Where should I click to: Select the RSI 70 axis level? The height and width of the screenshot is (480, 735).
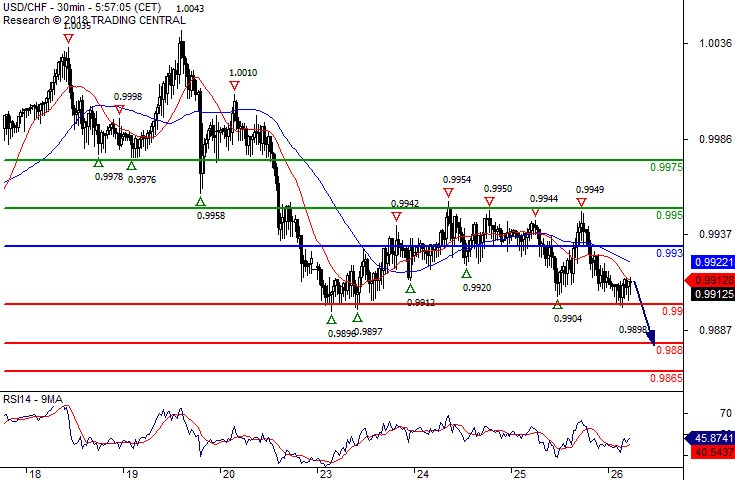pos(726,413)
